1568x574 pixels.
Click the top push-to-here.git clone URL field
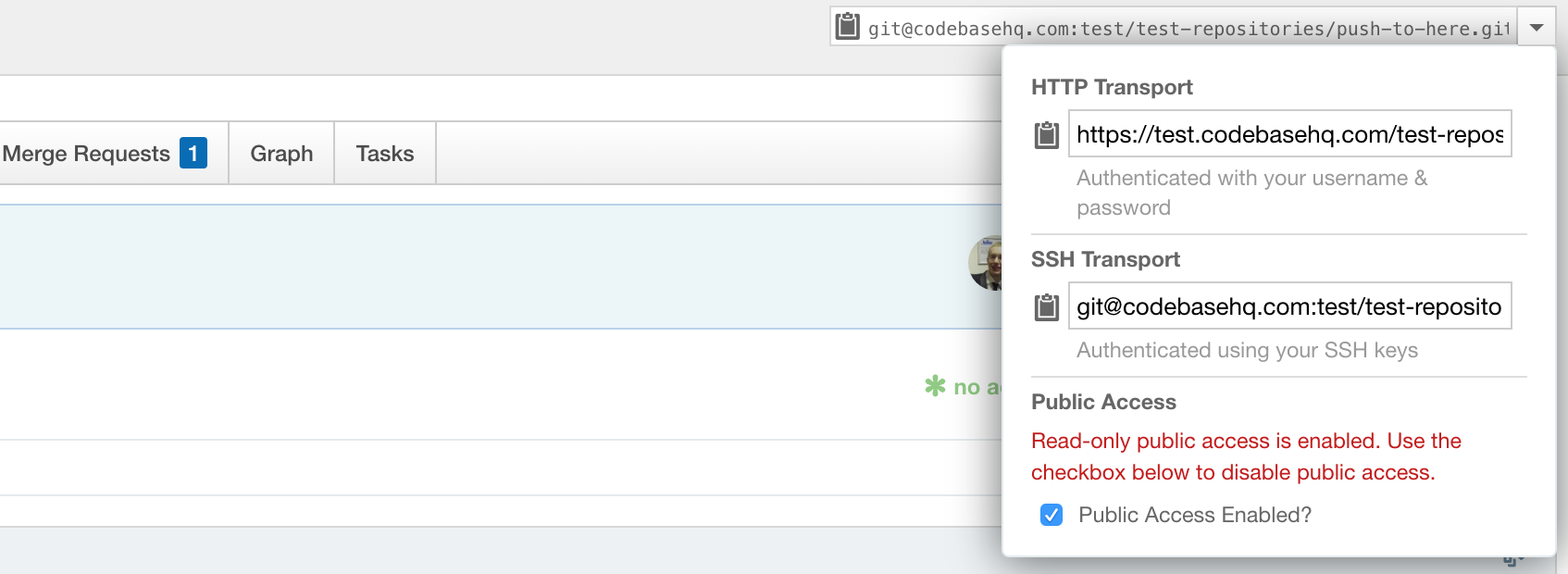[x=1188, y=28]
